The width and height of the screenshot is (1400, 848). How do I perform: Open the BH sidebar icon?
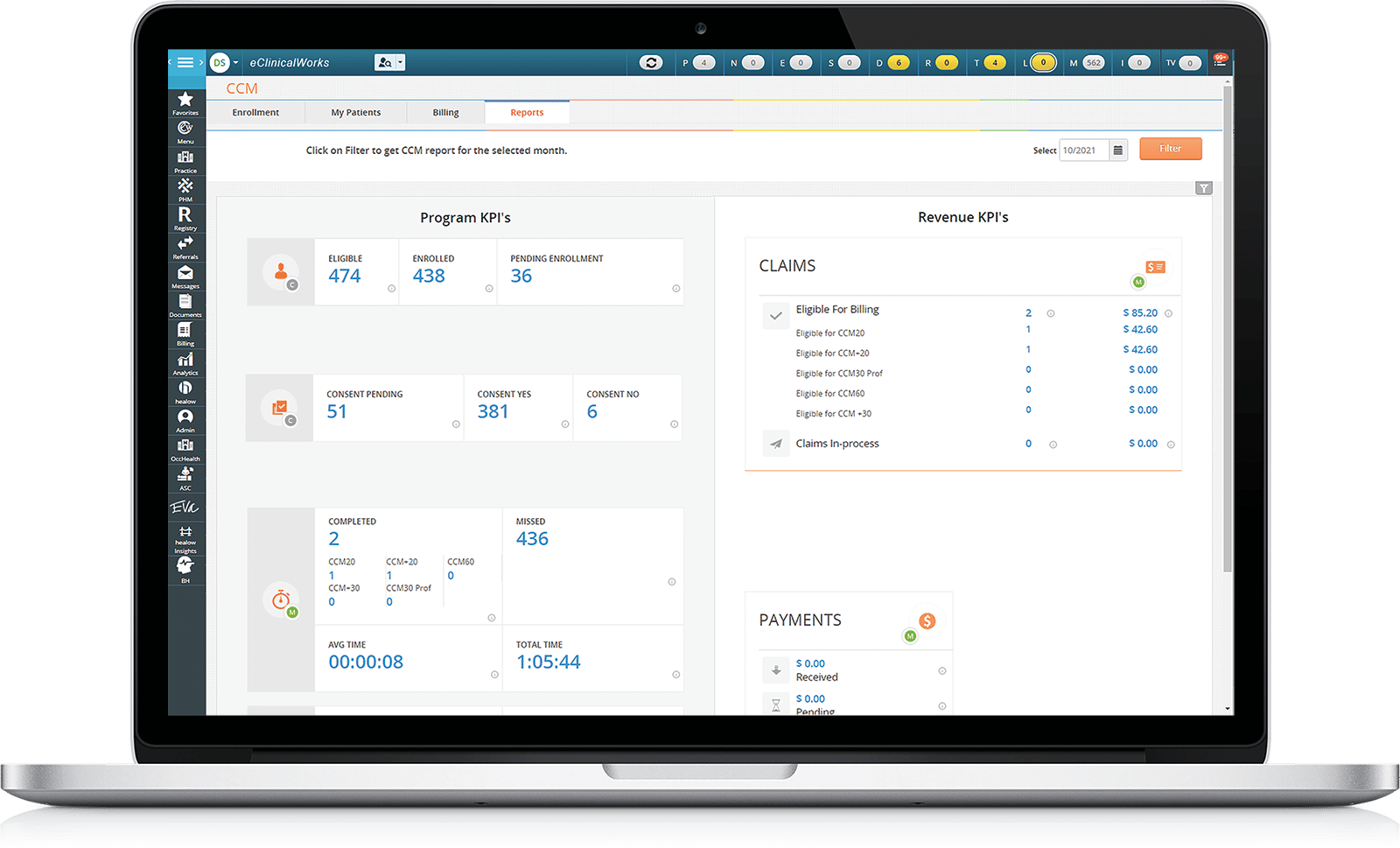point(185,570)
